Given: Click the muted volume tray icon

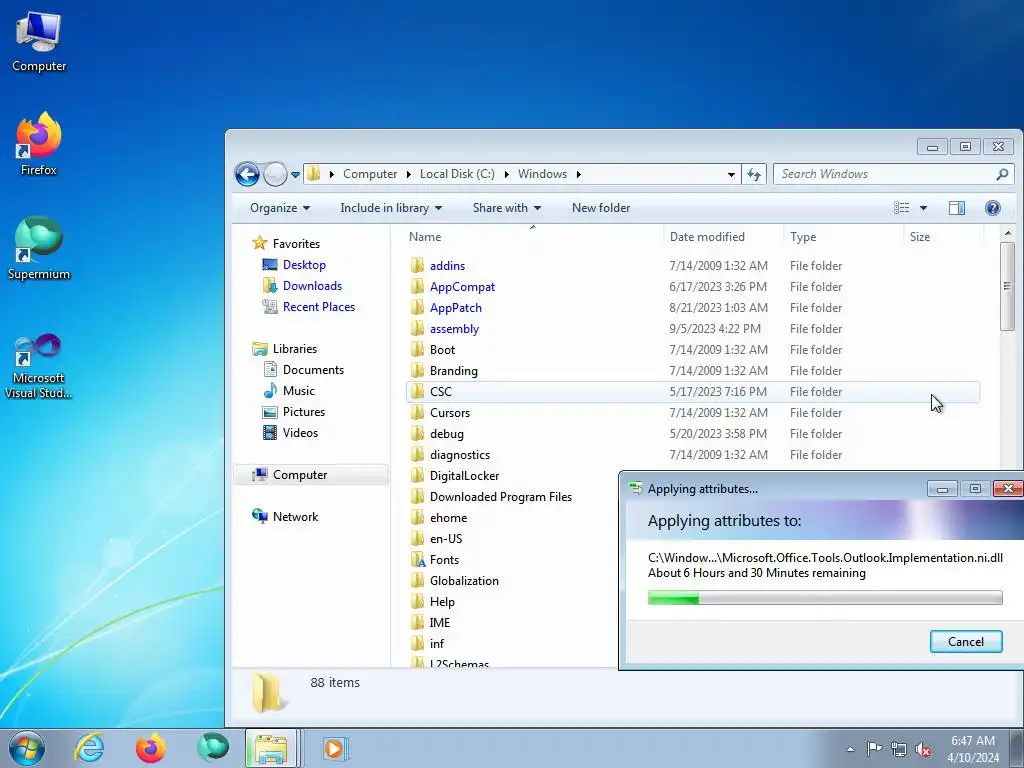Looking at the screenshot, I should click(923, 749).
